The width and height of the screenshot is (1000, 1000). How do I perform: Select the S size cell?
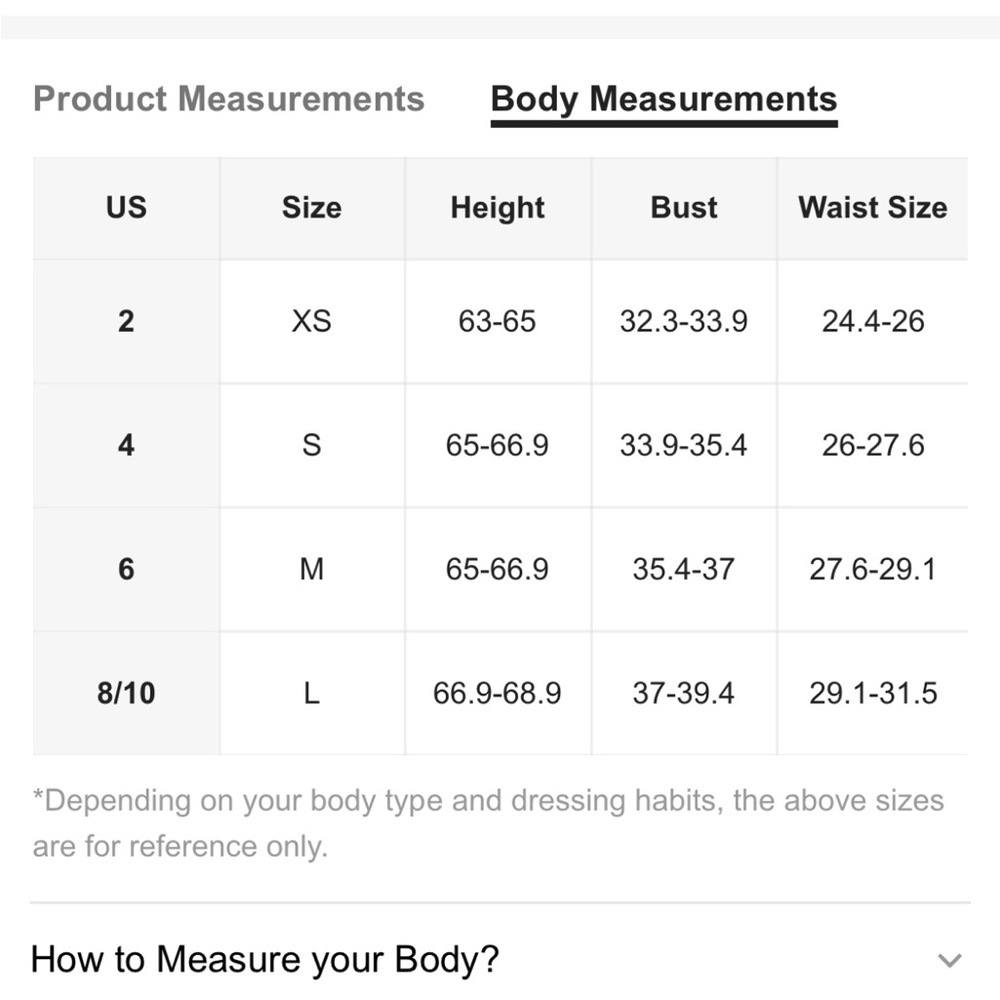click(312, 445)
